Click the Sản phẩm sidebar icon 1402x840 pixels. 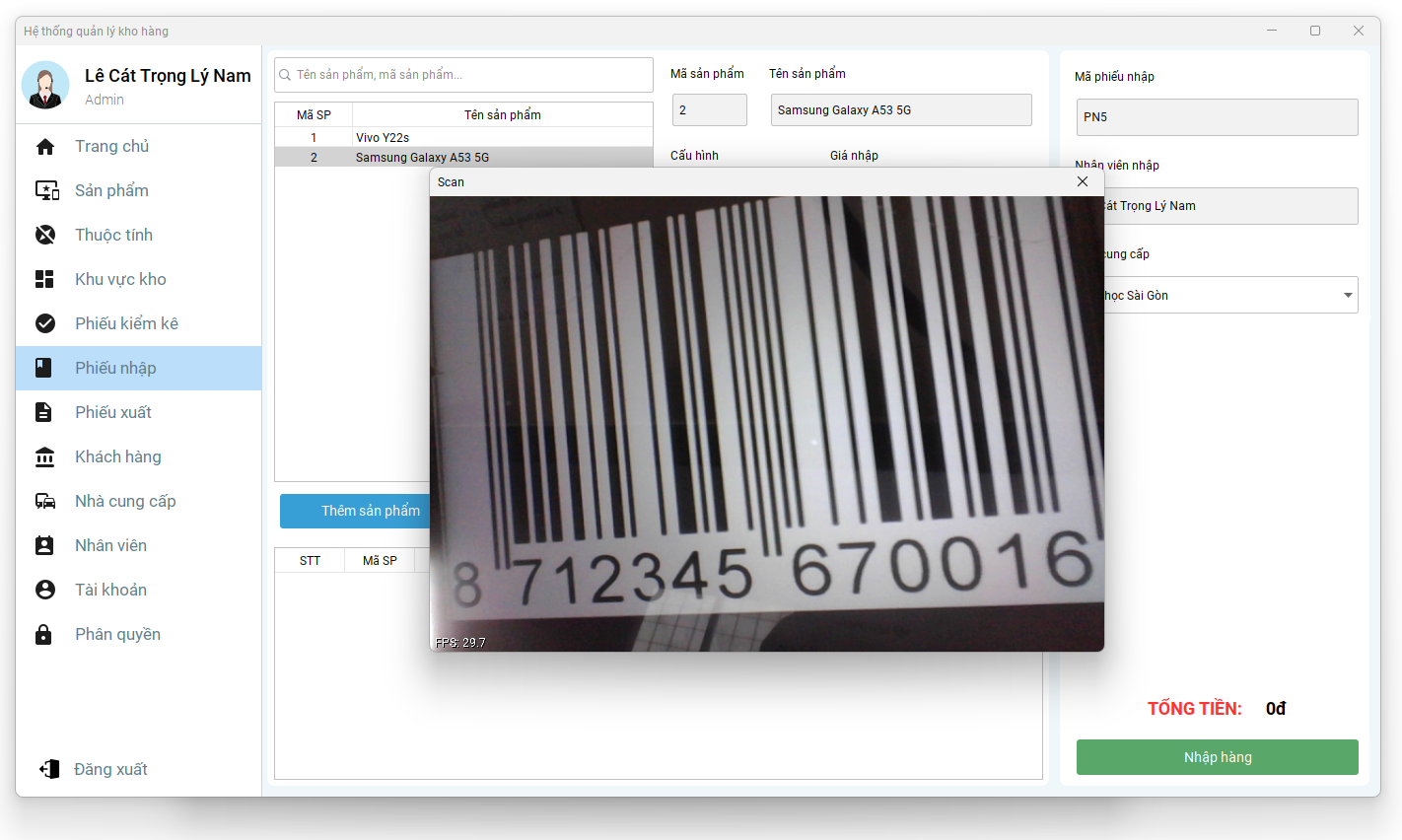click(x=46, y=190)
